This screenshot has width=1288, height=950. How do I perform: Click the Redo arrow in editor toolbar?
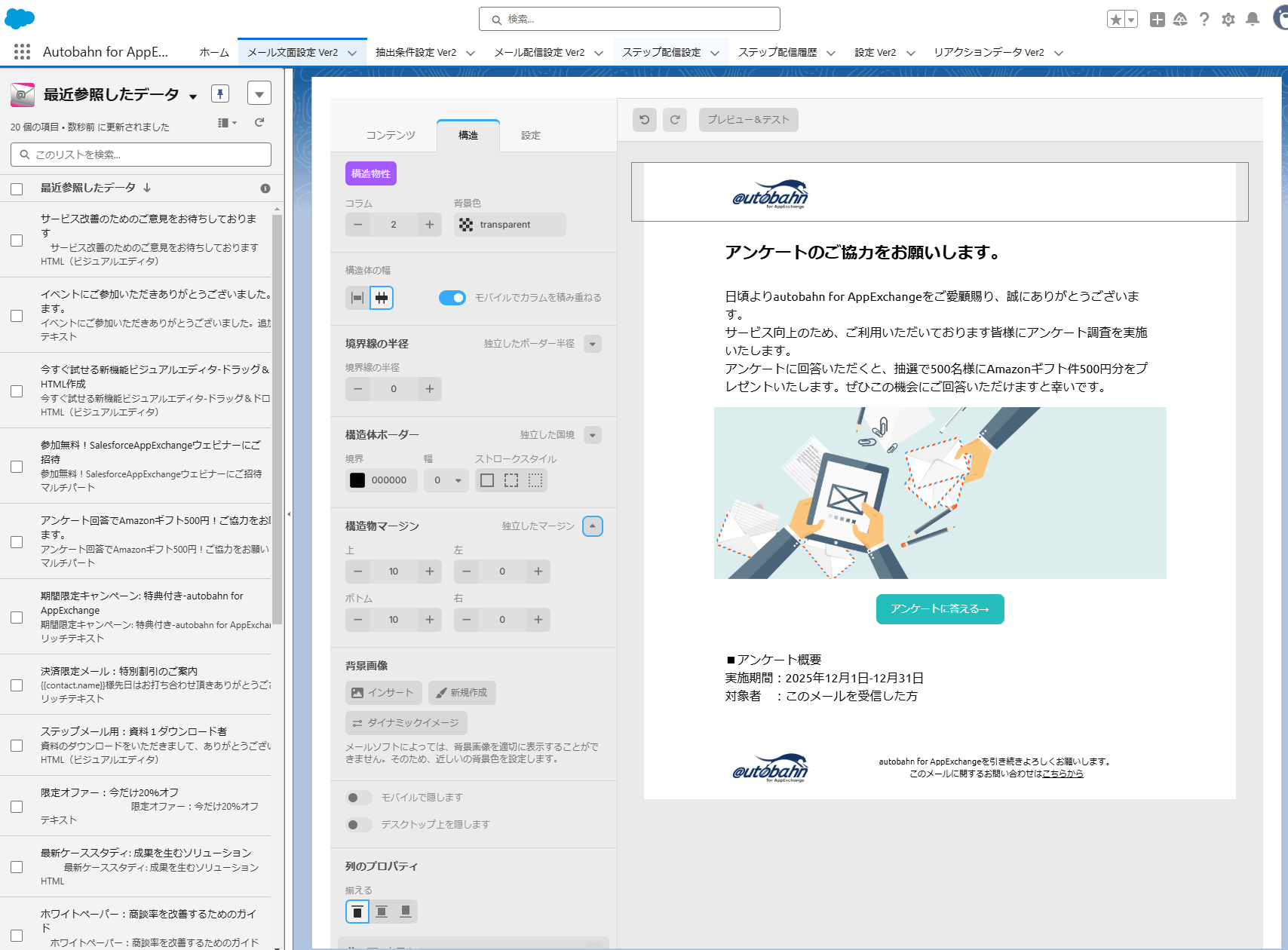675,119
